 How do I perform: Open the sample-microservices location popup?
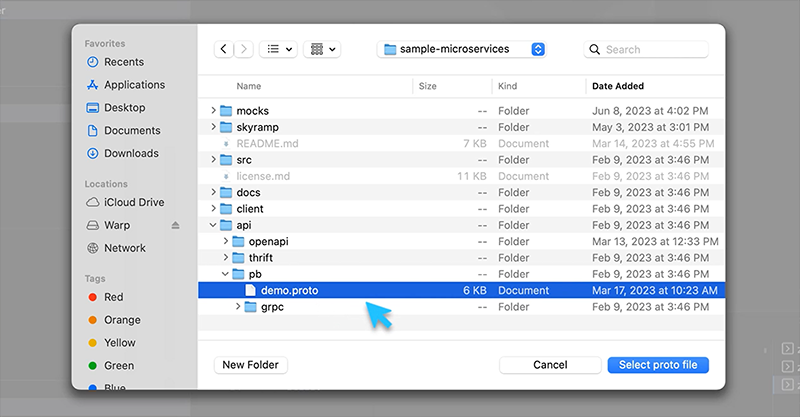coord(462,49)
